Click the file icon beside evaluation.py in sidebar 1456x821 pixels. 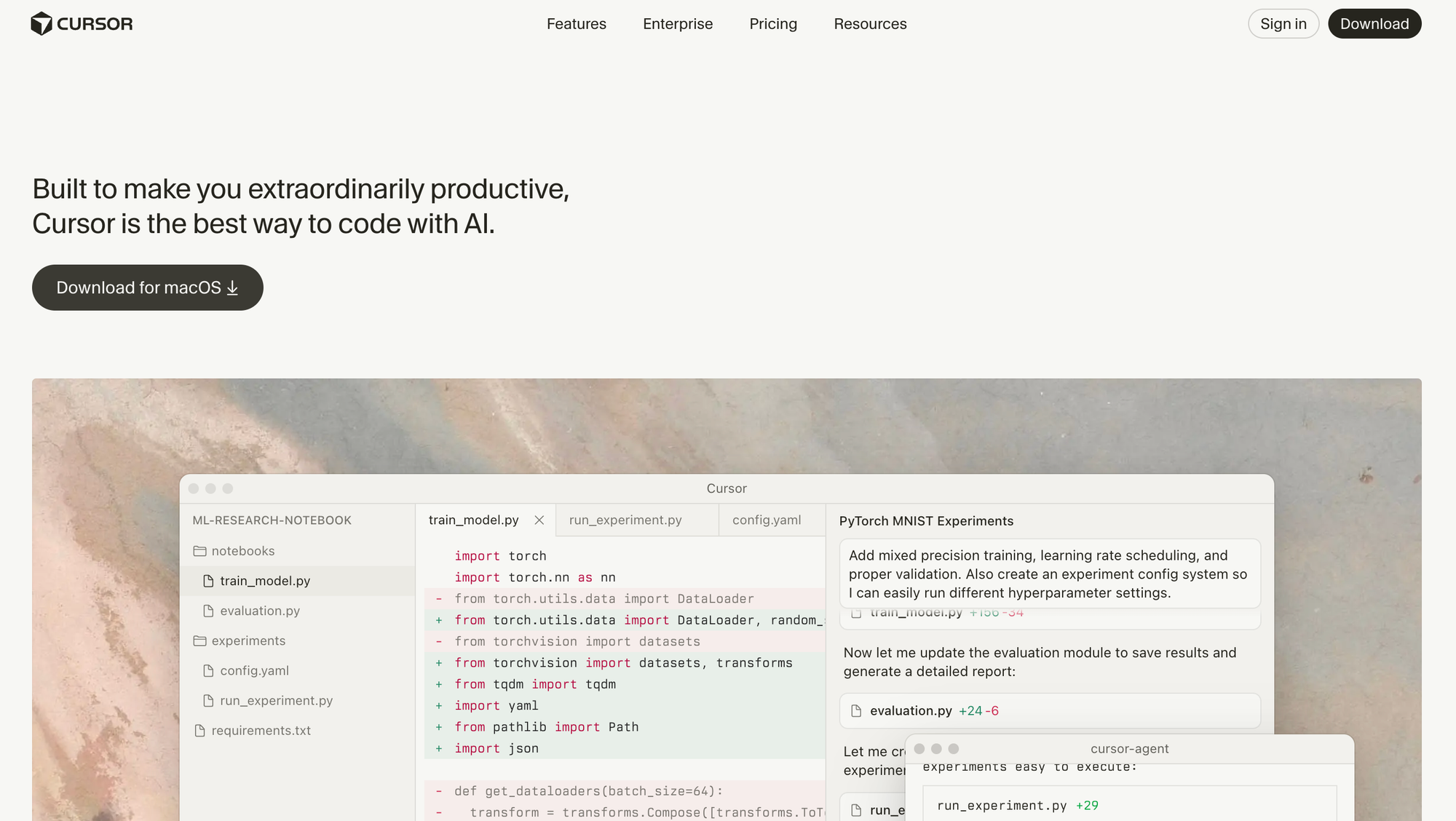pos(208,611)
